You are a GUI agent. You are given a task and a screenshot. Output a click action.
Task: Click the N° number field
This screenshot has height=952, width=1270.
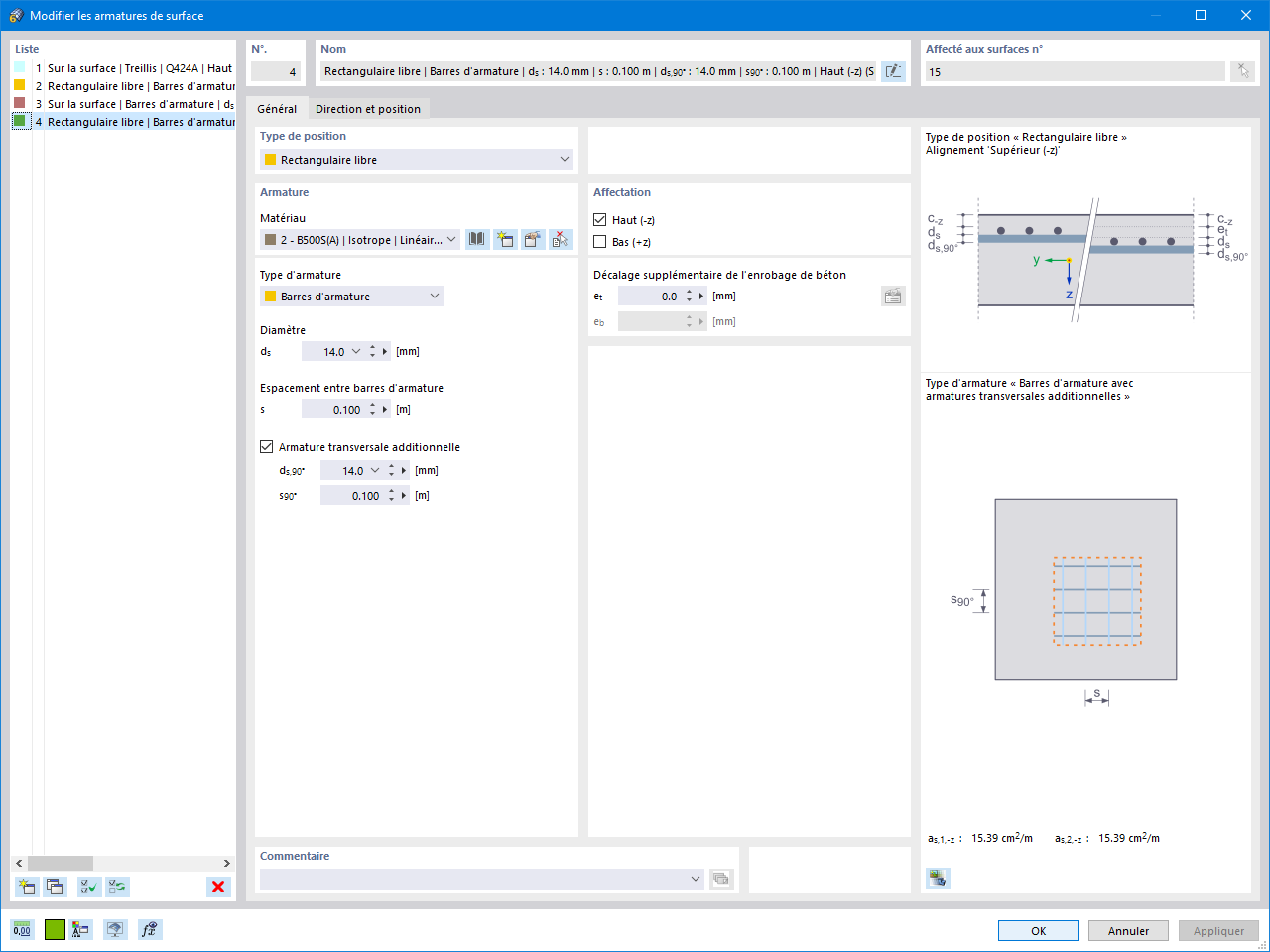pyautogui.click(x=275, y=71)
